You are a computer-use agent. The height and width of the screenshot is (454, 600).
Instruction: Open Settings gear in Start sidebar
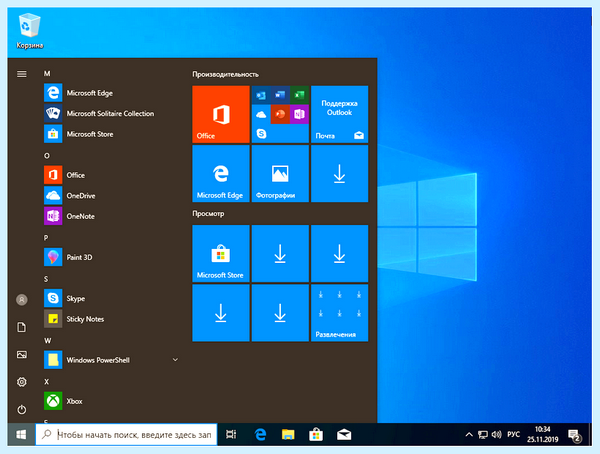[x=22, y=382]
